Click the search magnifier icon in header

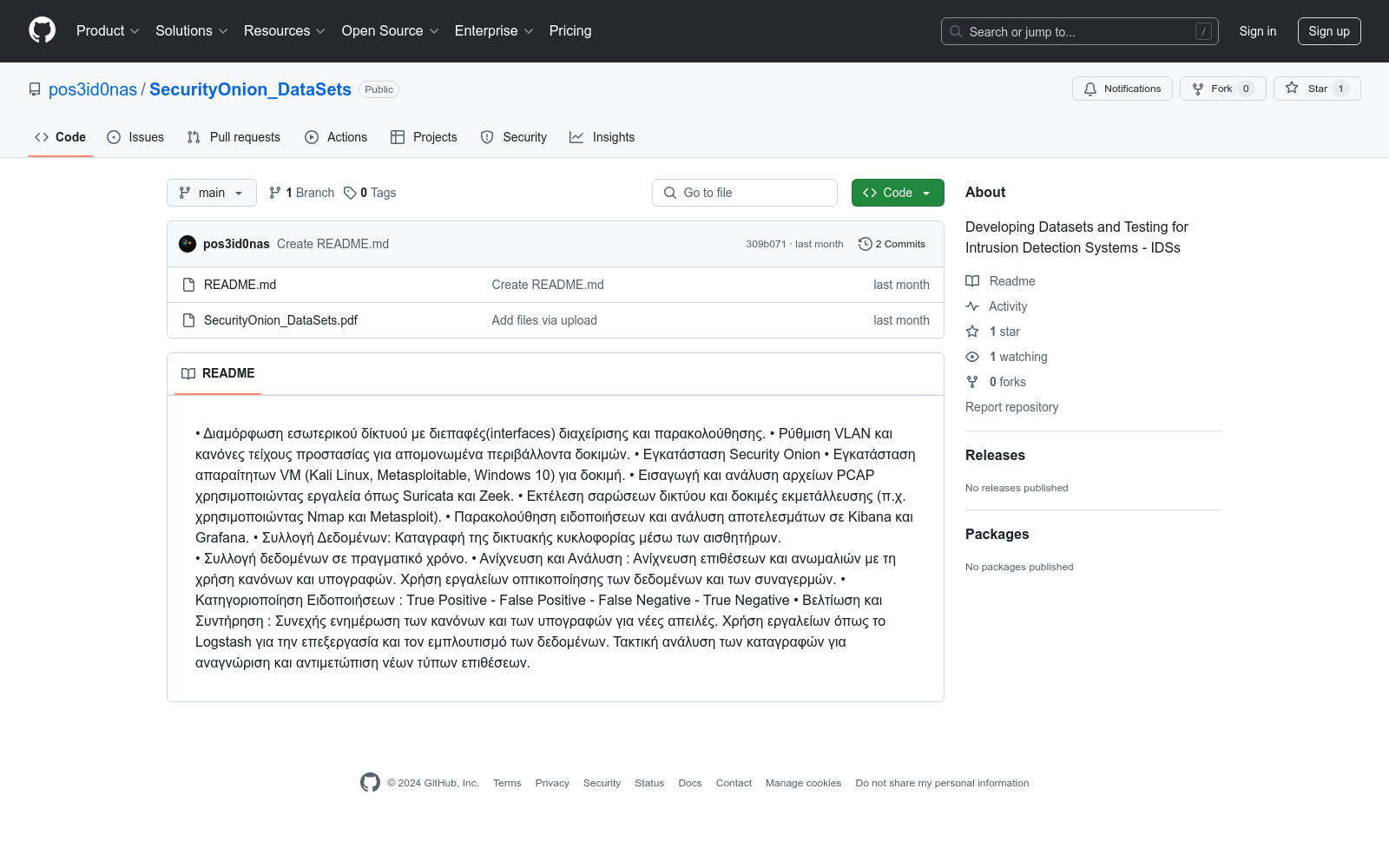[956, 31]
